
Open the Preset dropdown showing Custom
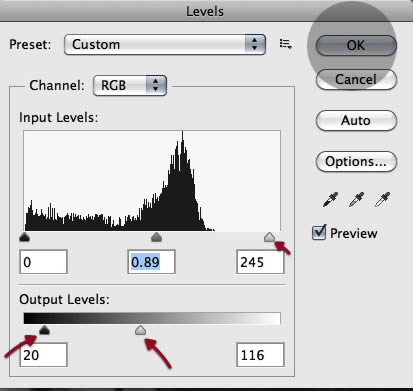165,44
